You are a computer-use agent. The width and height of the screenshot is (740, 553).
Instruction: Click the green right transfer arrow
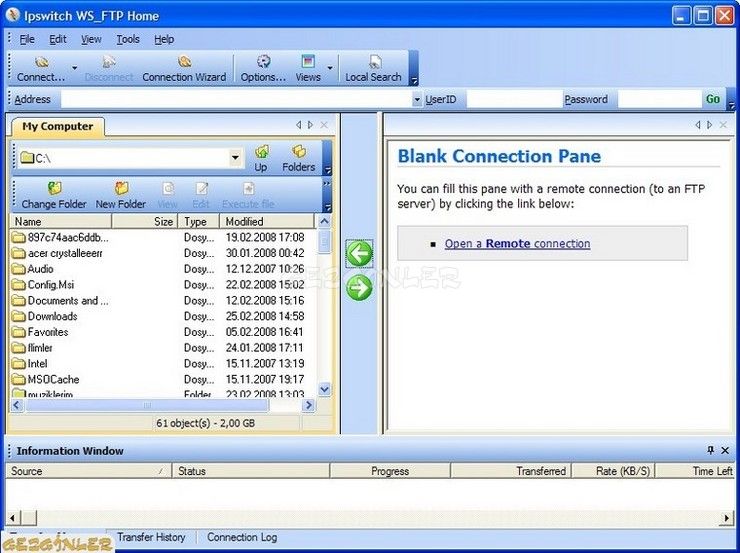click(x=359, y=288)
